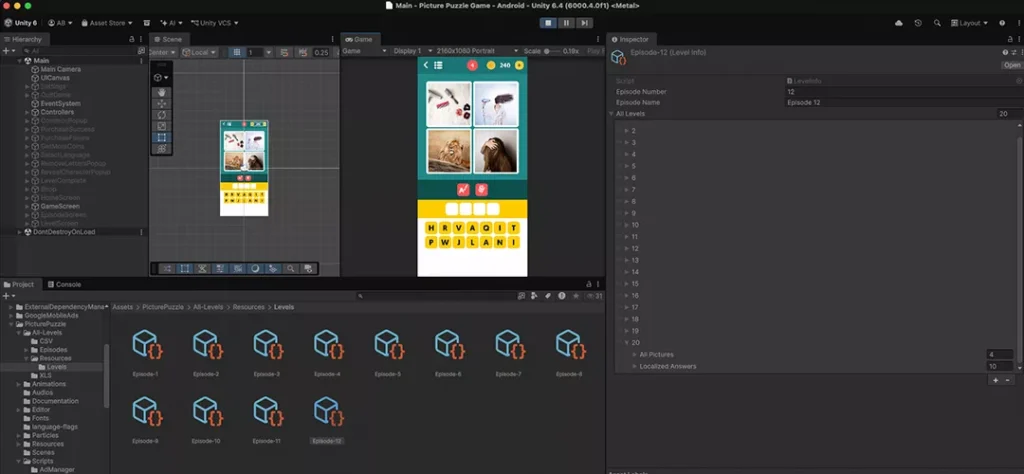
Task: Select the Transform tool in Scene tools
Action: [x=161, y=148]
